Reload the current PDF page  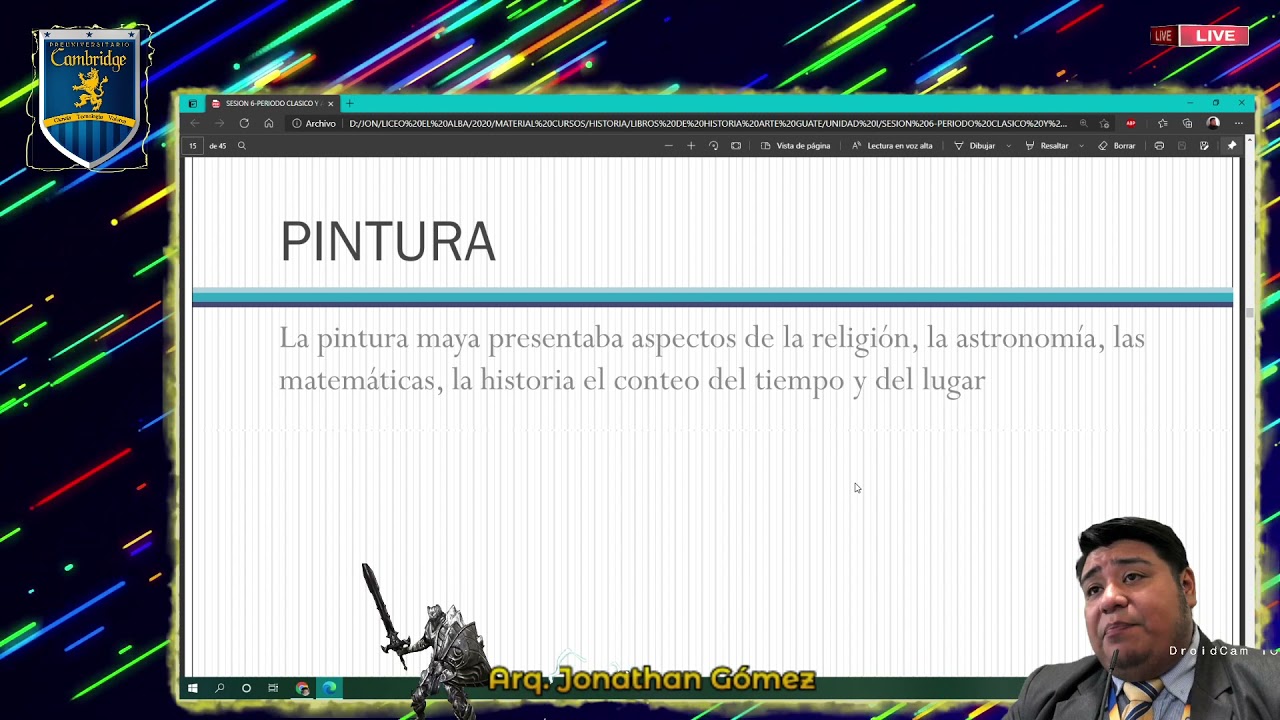pyautogui.click(x=244, y=123)
